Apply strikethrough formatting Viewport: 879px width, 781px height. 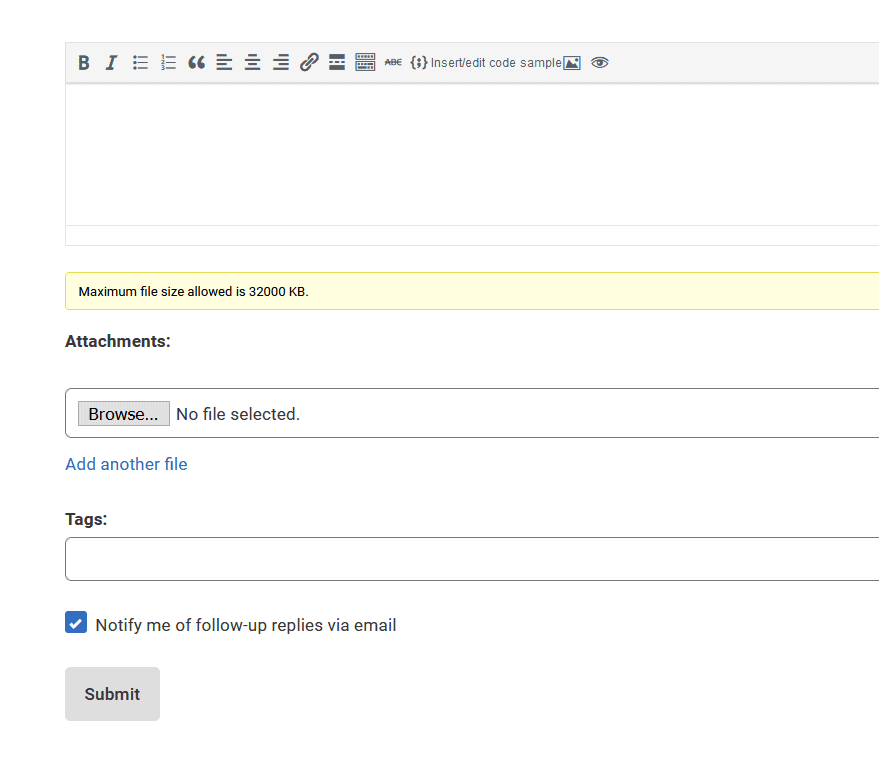pos(393,63)
